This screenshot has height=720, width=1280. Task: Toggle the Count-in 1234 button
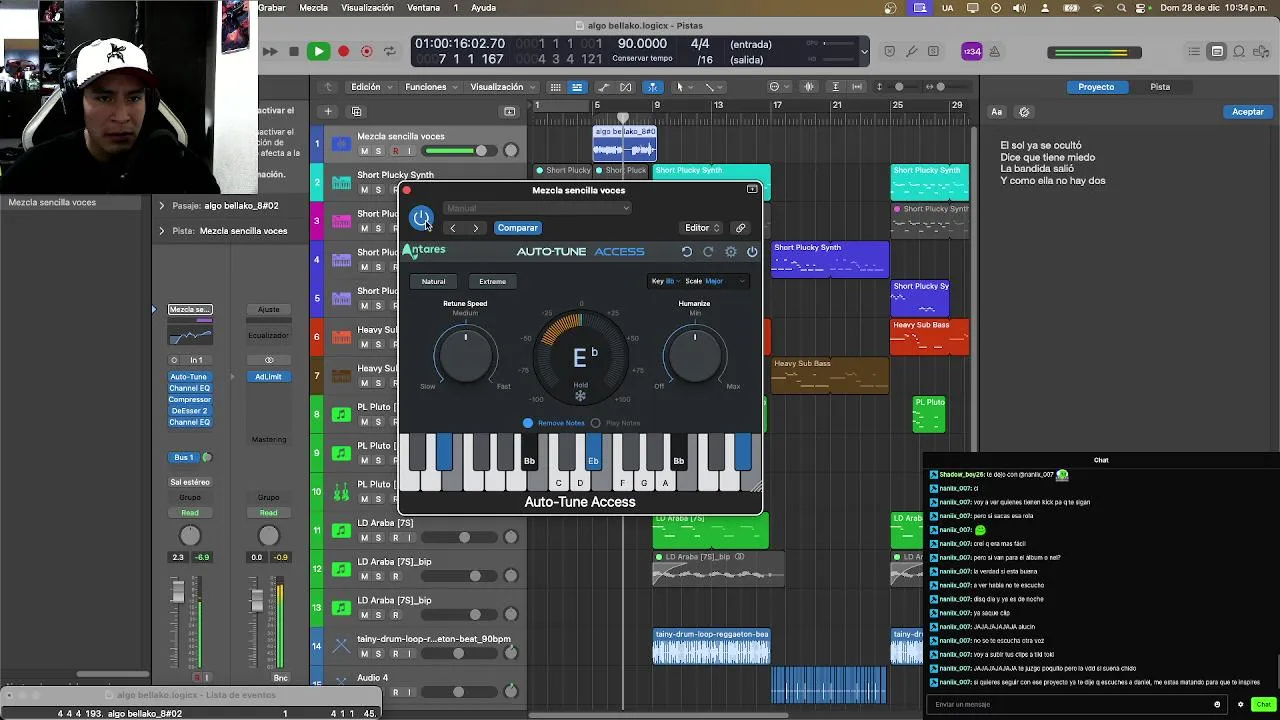coord(972,51)
